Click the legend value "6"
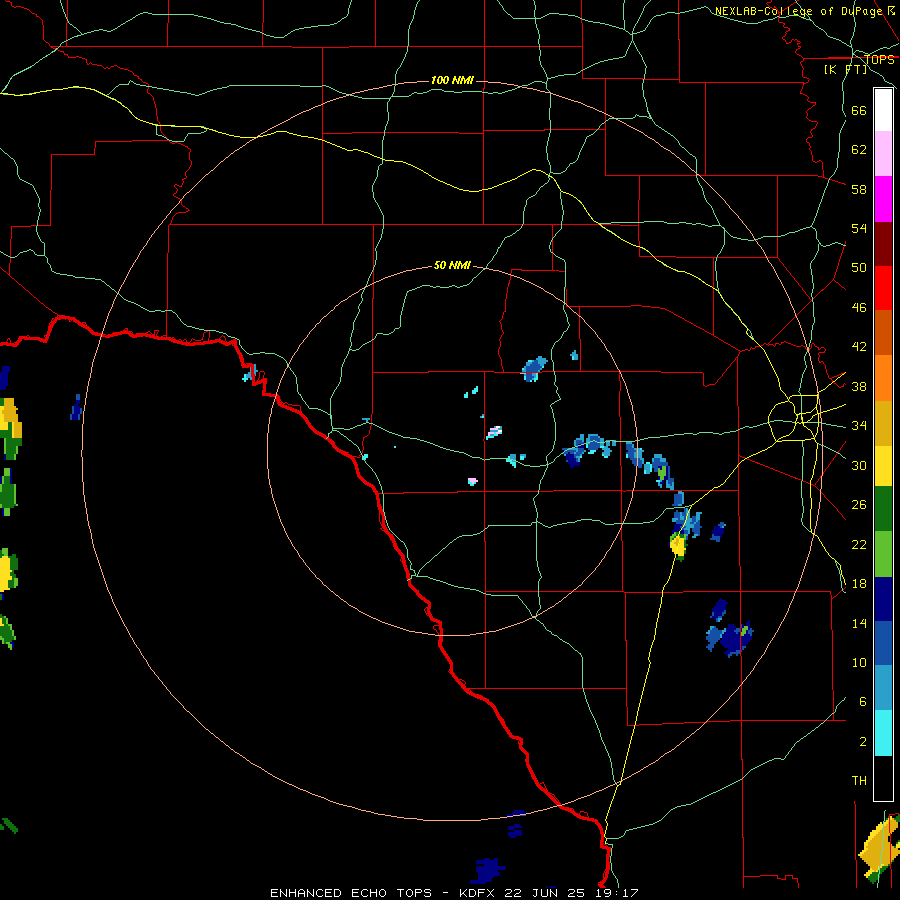 [862, 701]
